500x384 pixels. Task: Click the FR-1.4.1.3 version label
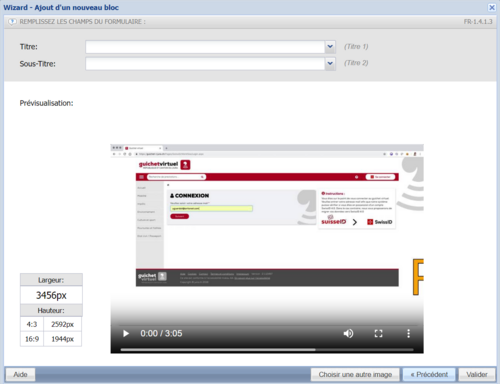pyautogui.click(x=478, y=22)
